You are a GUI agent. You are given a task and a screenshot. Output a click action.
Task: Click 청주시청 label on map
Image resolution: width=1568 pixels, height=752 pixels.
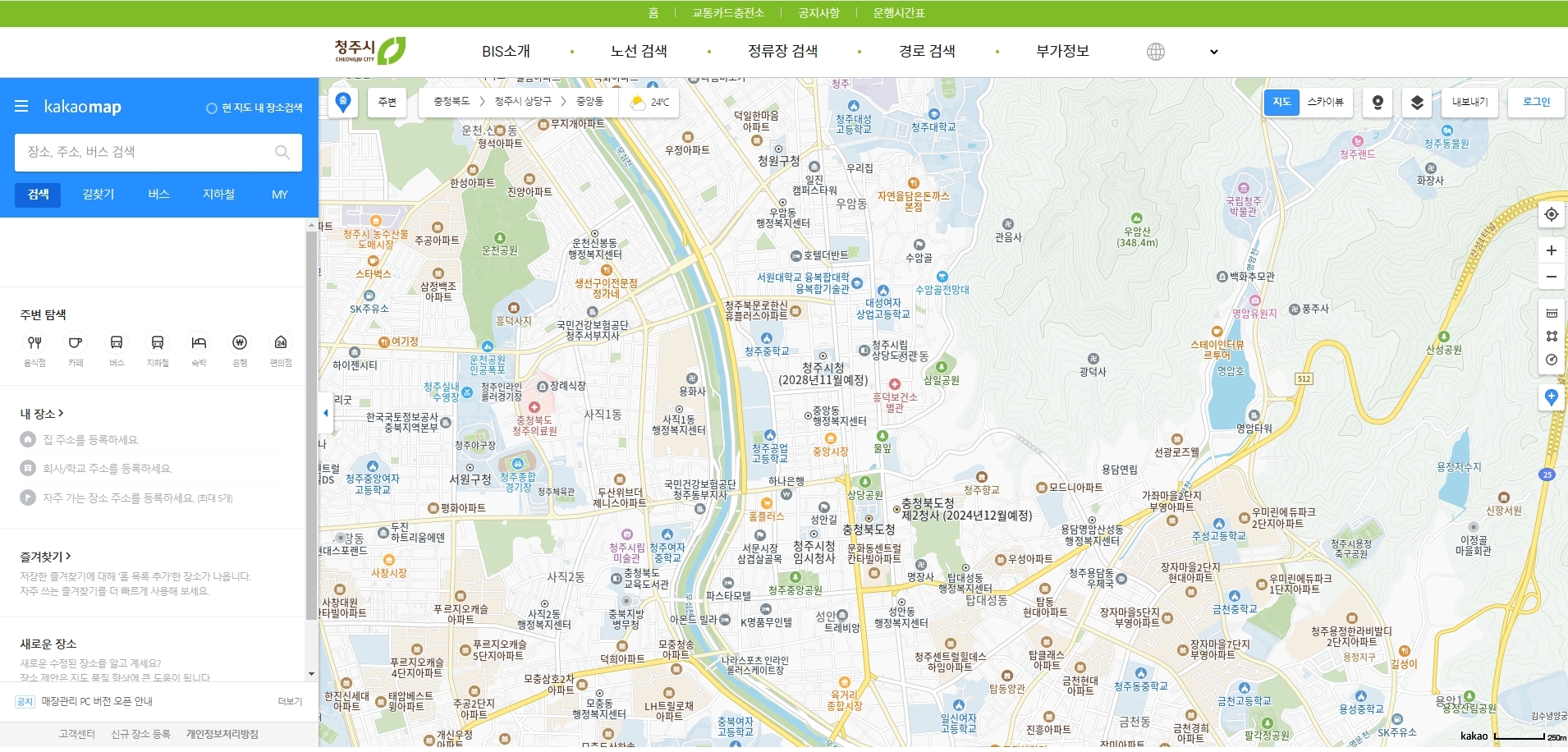pos(823,368)
